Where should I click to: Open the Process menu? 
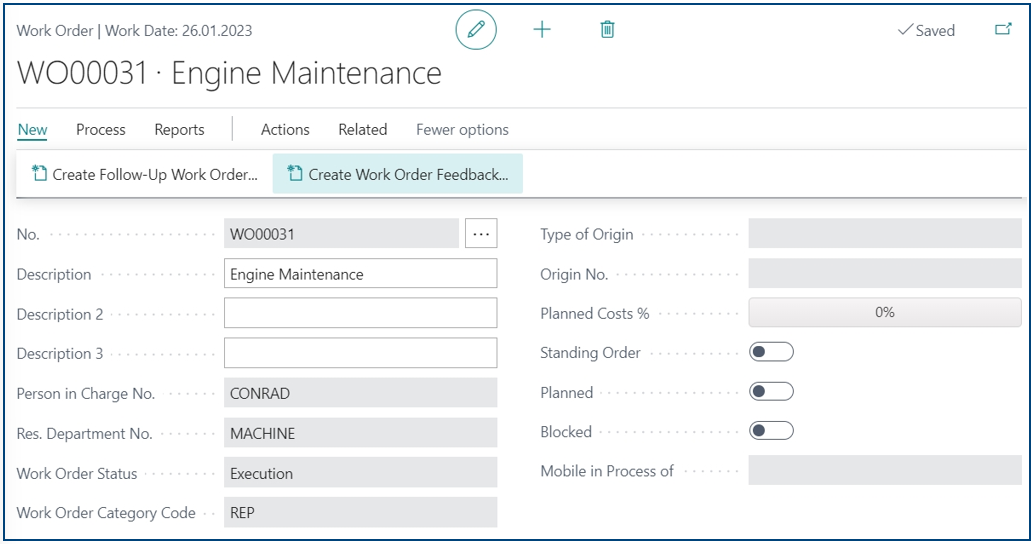click(x=101, y=129)
